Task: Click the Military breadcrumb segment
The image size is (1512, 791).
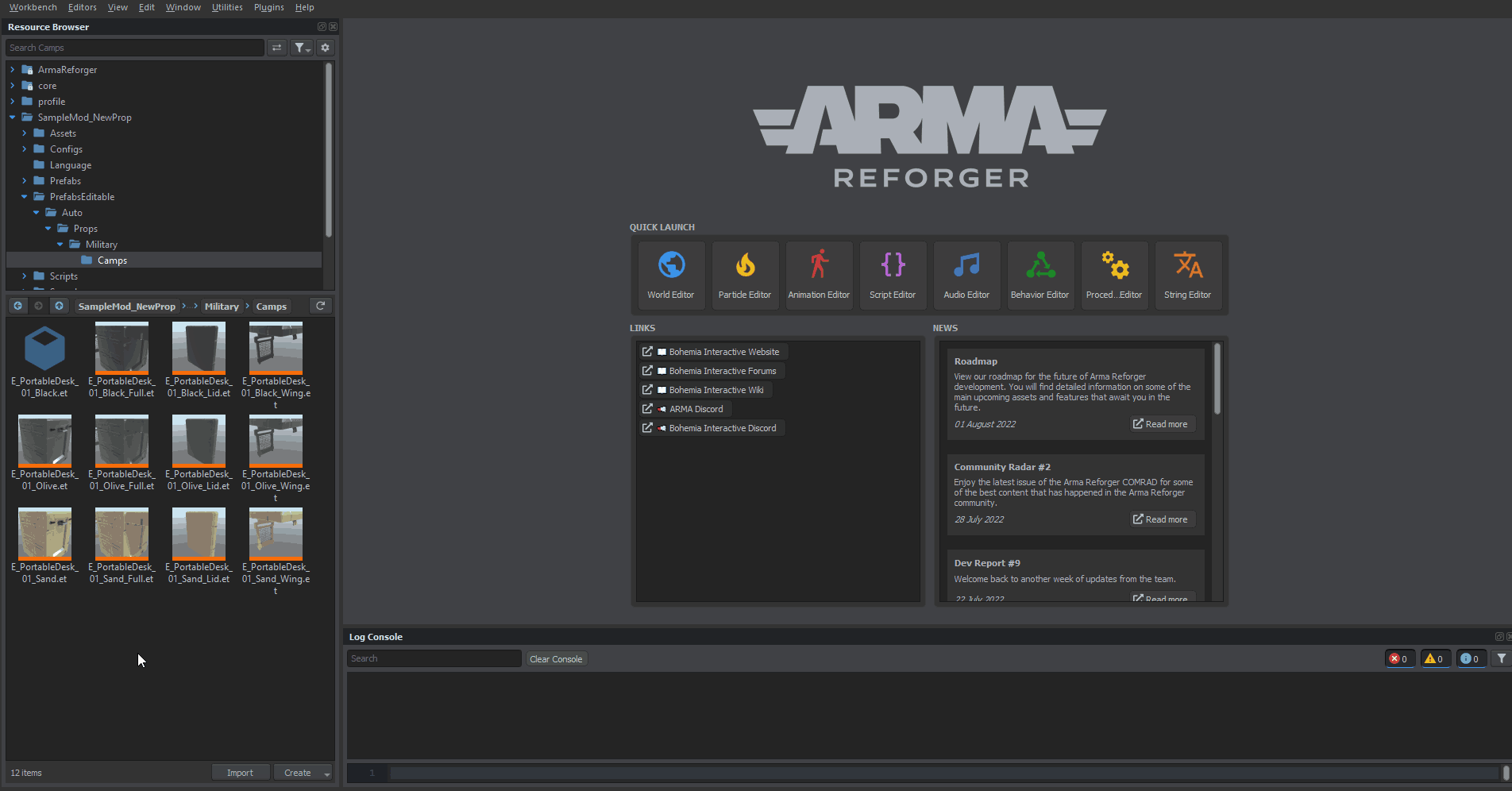Action: [x=222, y=307]
